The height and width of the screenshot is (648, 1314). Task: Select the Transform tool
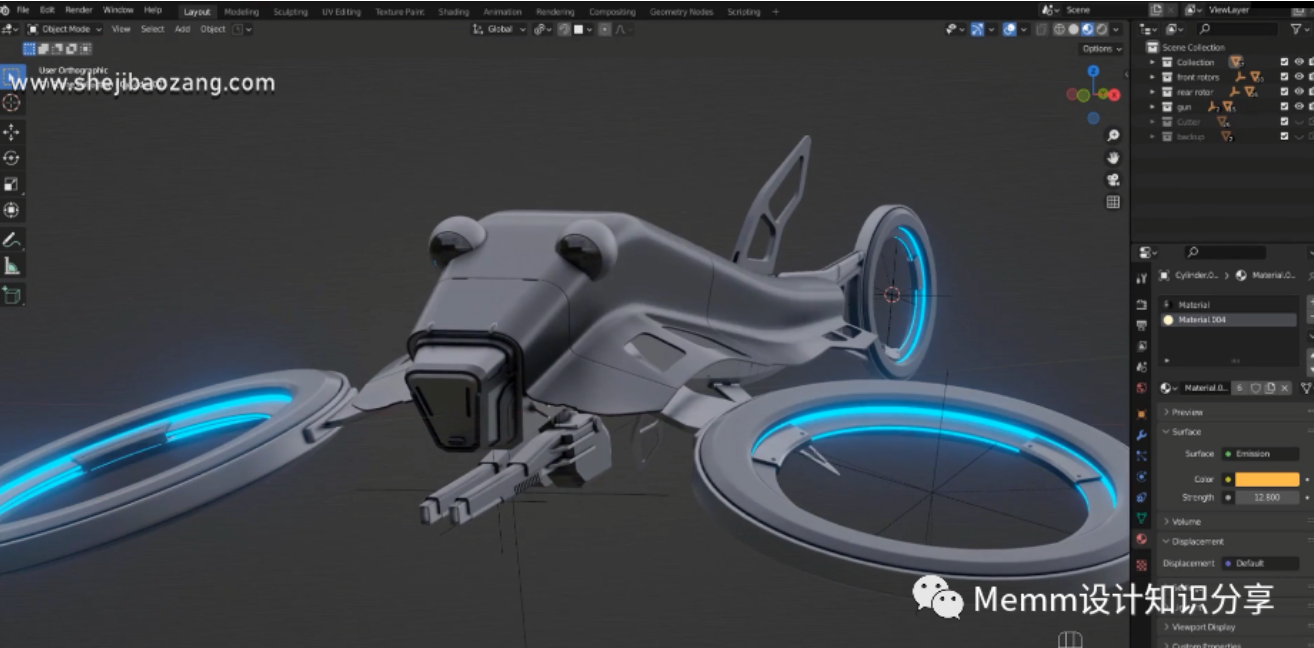click(11, 210)
